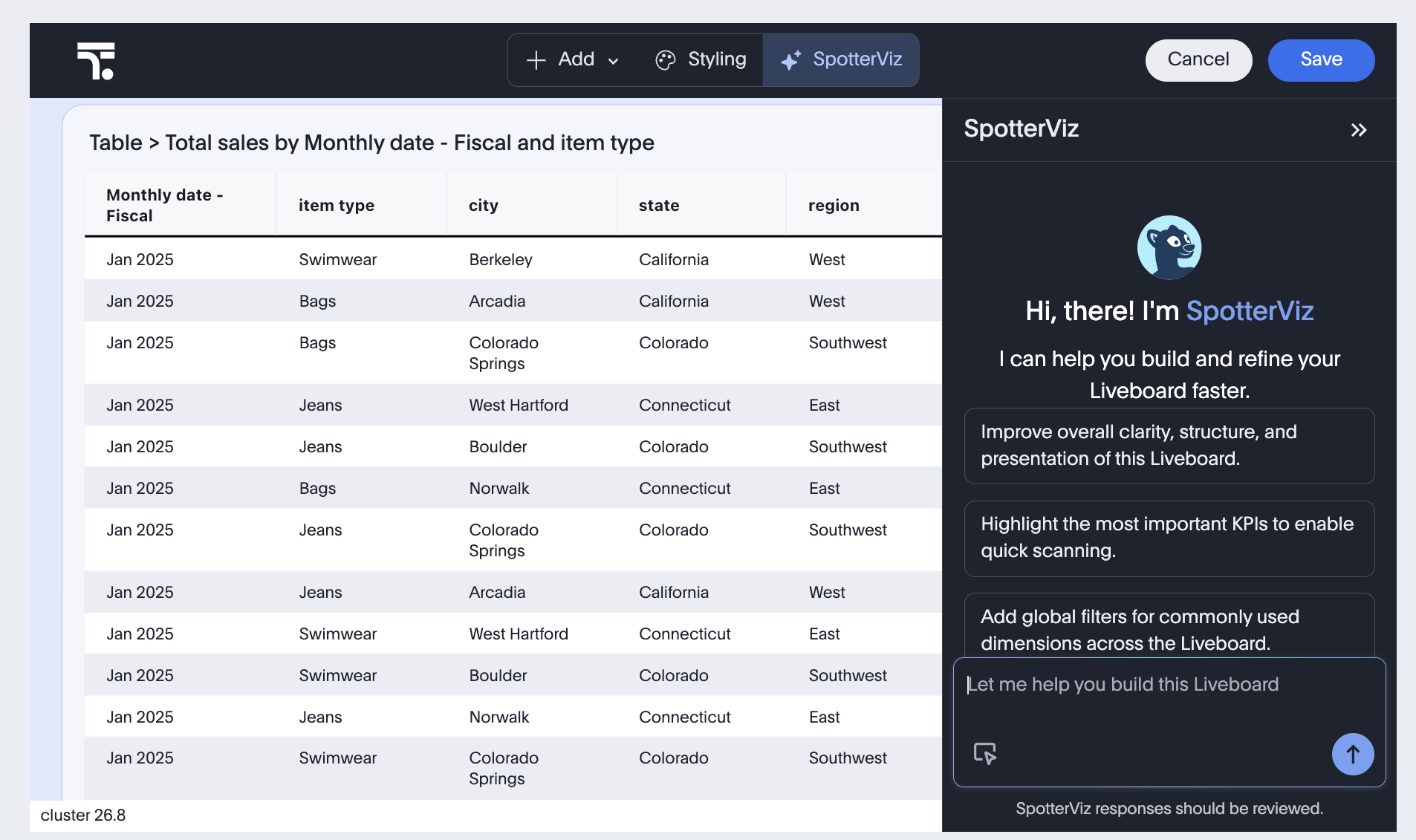Click the ThoughtSpot logo icon
Image resolution: width=1416 pixels, height=840 pixels.
click(96, 61)
